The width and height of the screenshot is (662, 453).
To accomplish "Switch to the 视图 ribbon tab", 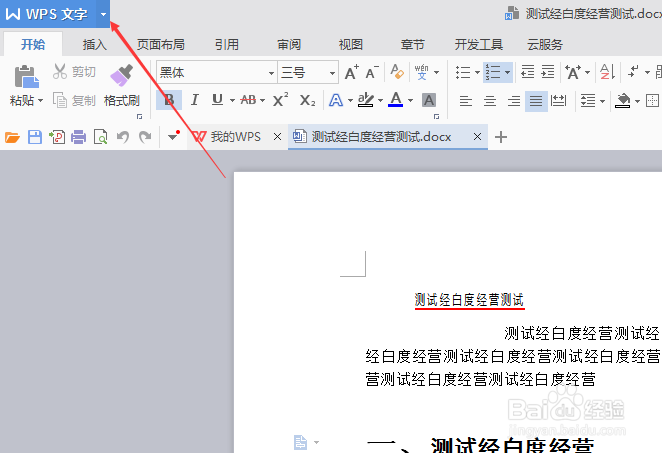I will point(351,44).
